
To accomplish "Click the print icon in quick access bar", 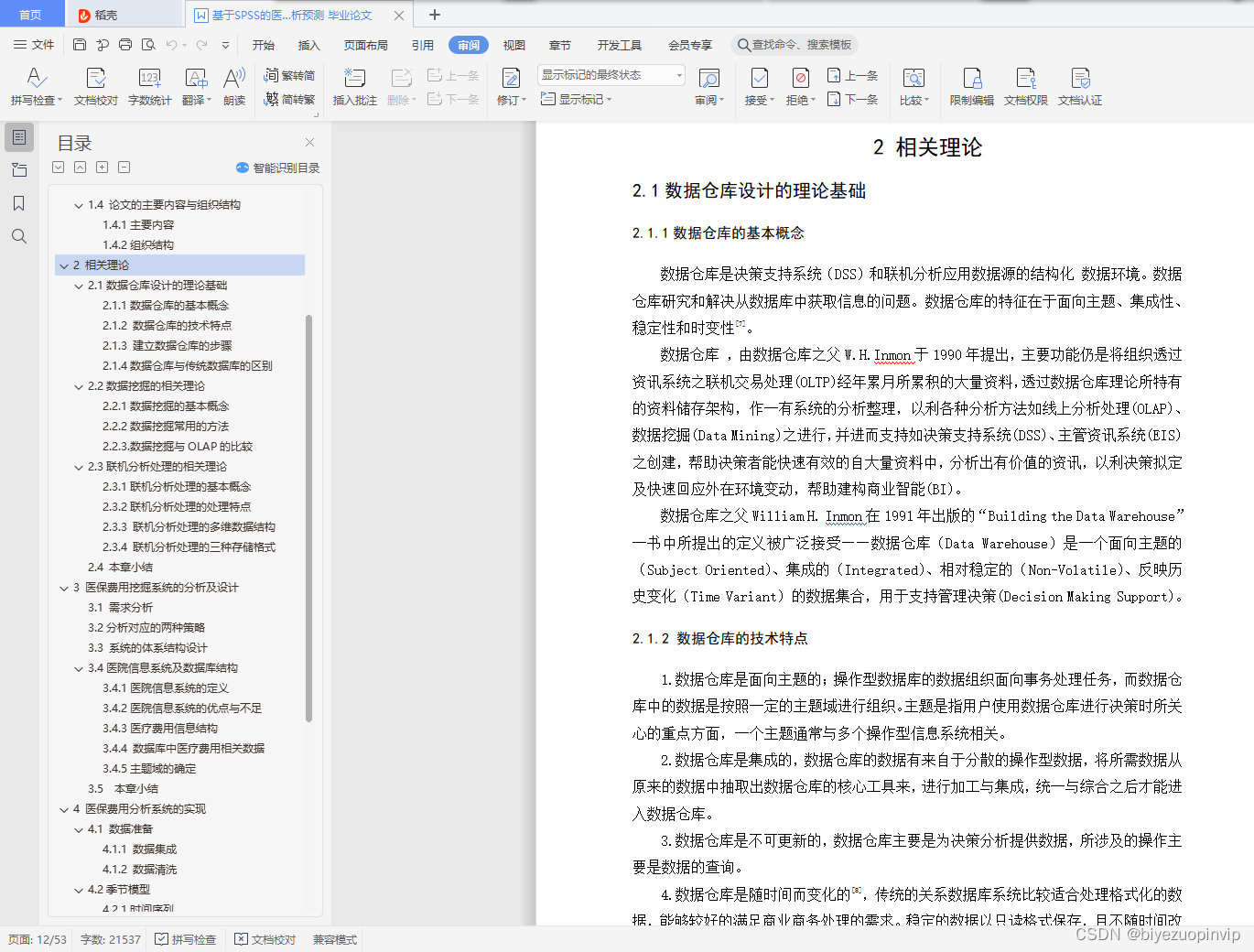I will pos(125,45).
